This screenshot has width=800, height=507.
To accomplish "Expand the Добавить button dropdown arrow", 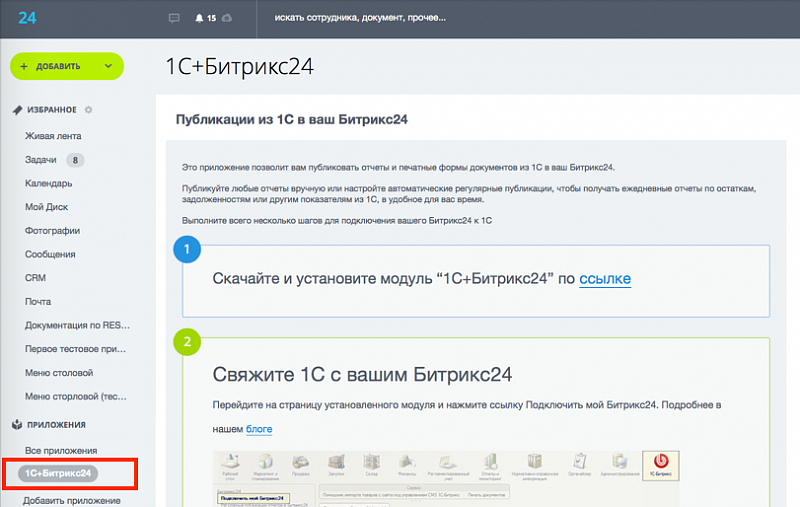I will point(108,66).
